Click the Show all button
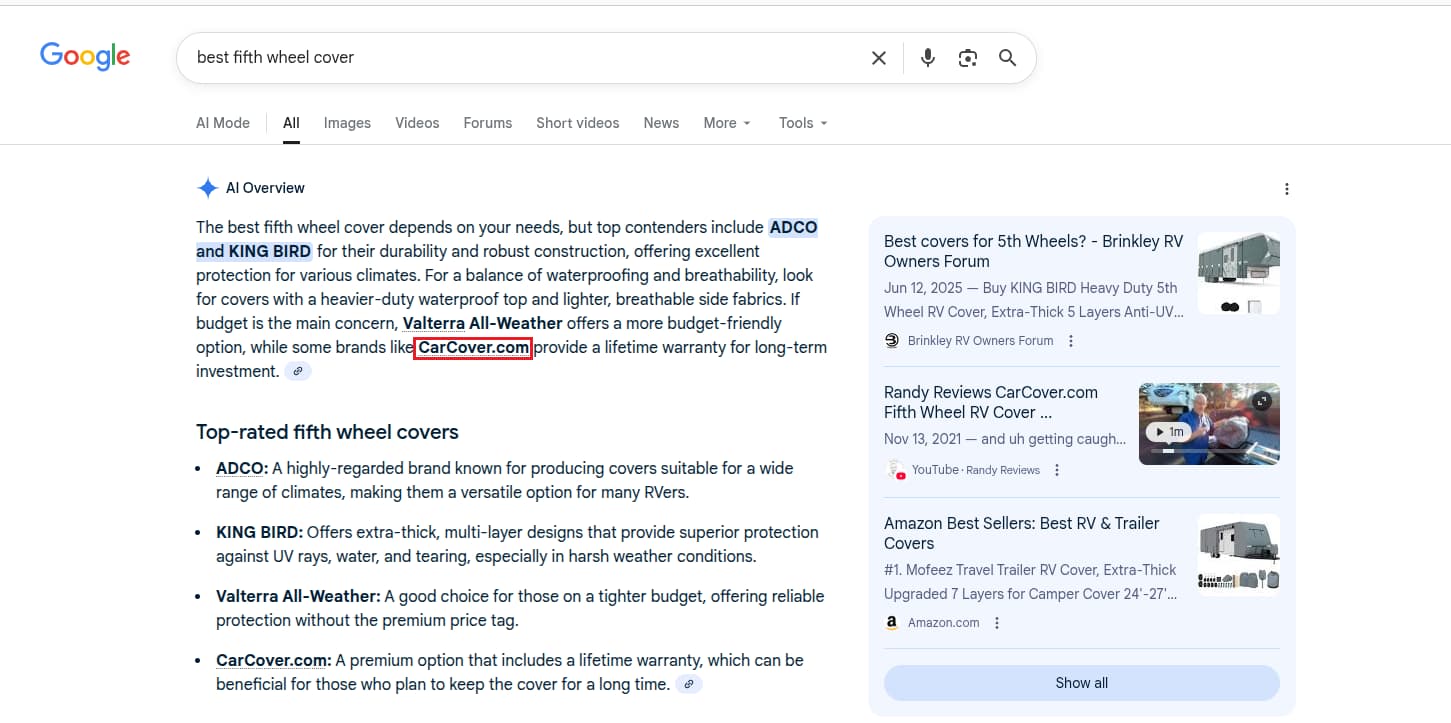 click(1081, 682)
